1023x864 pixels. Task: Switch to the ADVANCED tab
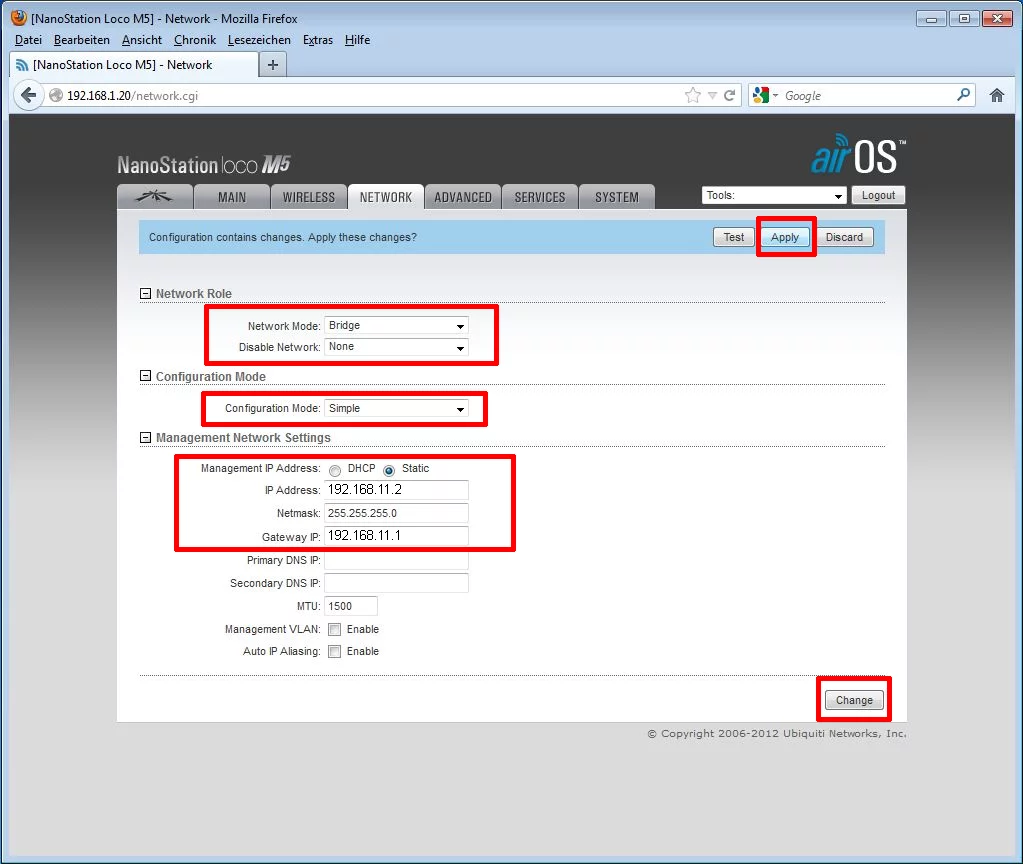coord(463,197)
